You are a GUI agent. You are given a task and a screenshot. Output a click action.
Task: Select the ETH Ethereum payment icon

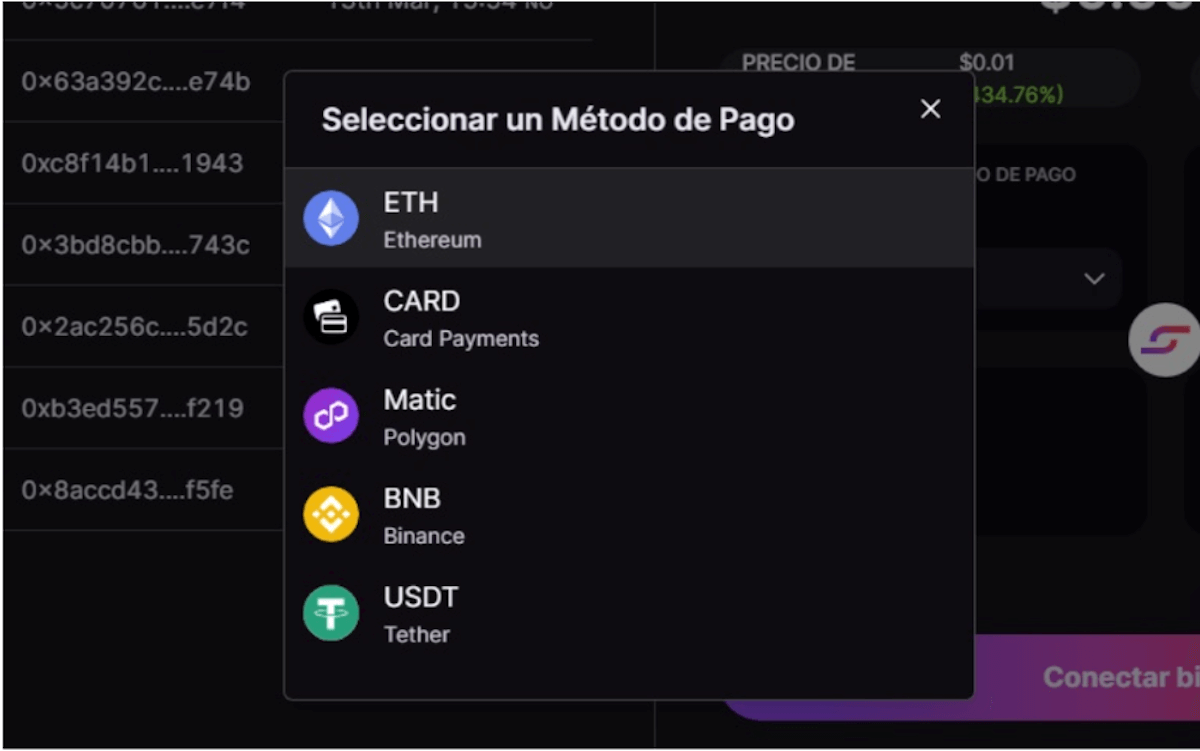(x=330, y=218)
